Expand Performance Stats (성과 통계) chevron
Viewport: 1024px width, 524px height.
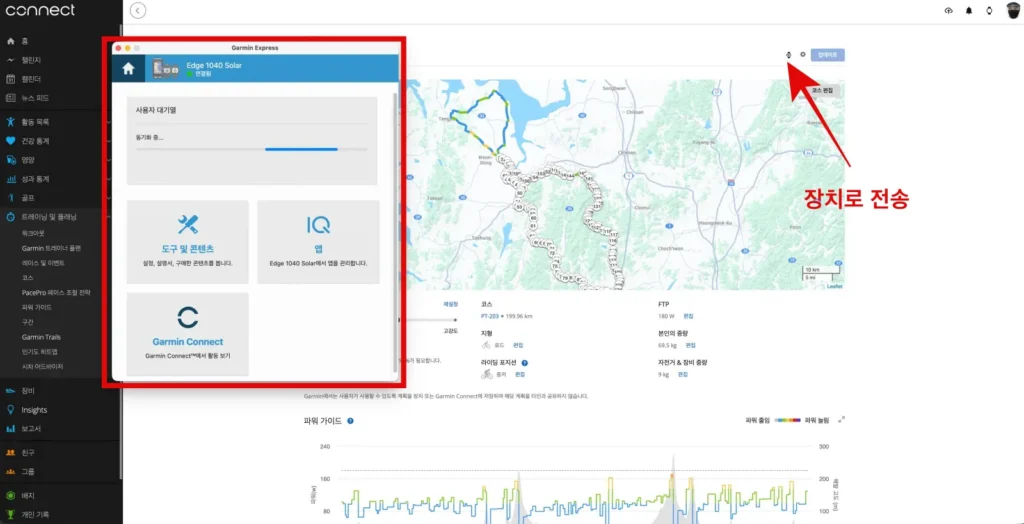tap(108, 179)
